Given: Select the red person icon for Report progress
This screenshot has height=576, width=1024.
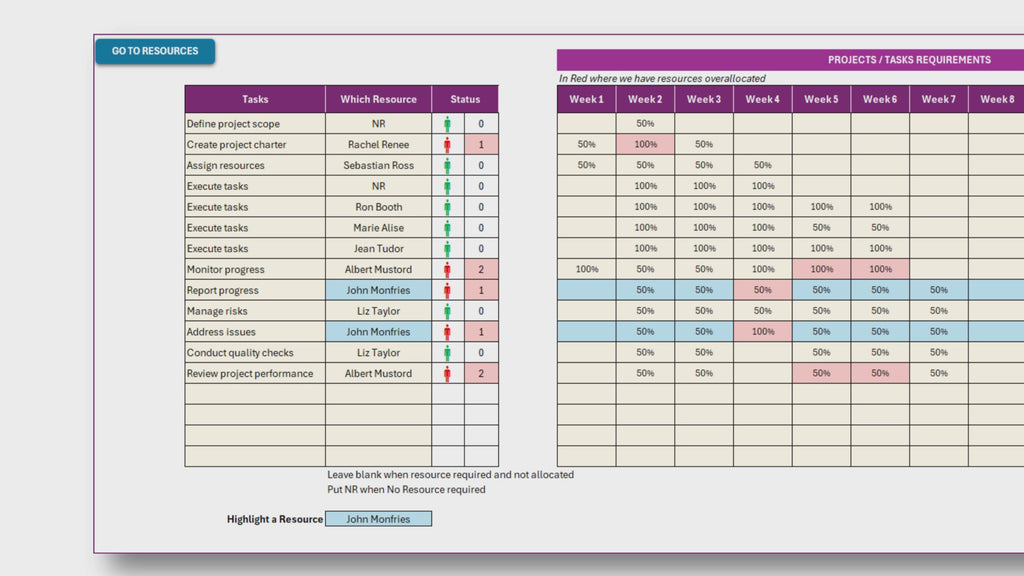Looking at the screenshot, I should (x=447, y=291).
